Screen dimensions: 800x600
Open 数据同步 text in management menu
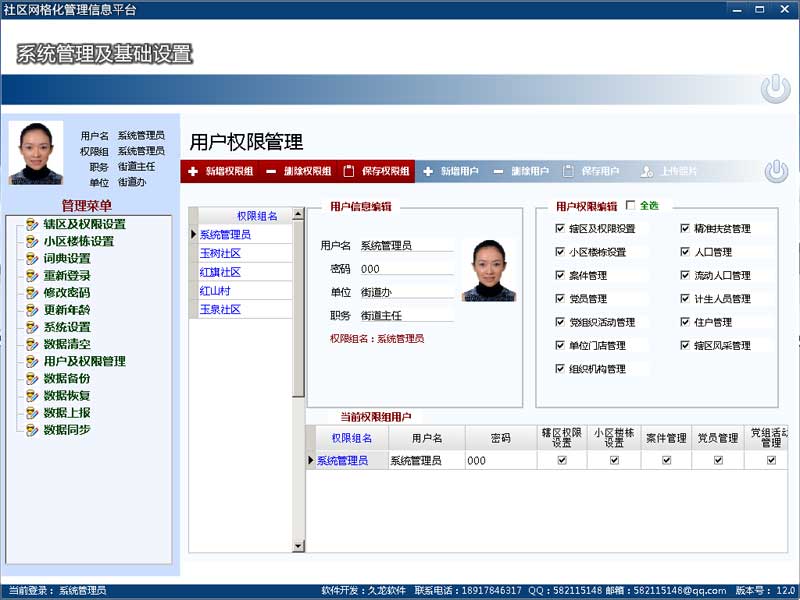67,430
